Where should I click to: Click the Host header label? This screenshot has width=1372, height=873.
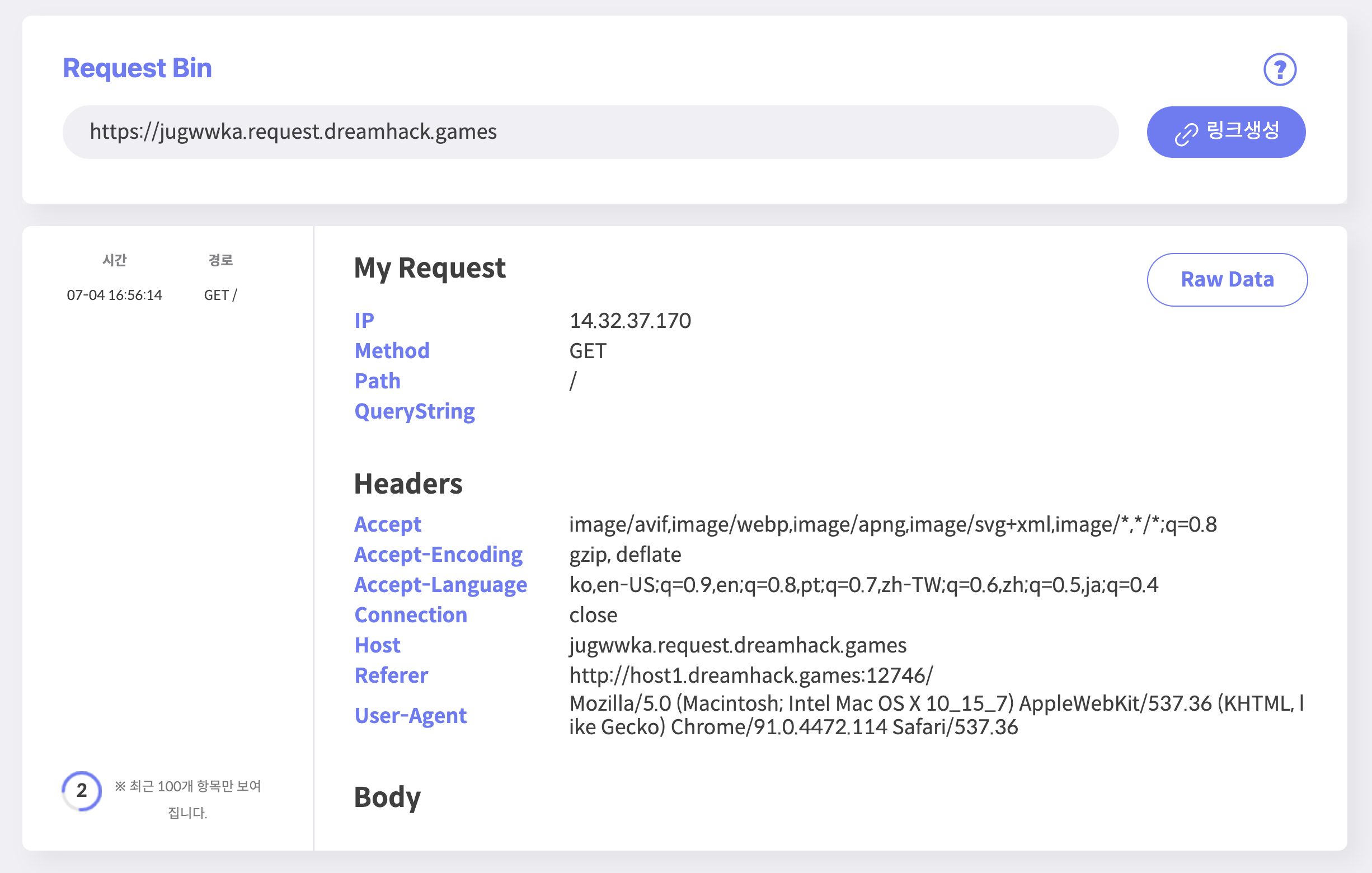click(377, 645)
